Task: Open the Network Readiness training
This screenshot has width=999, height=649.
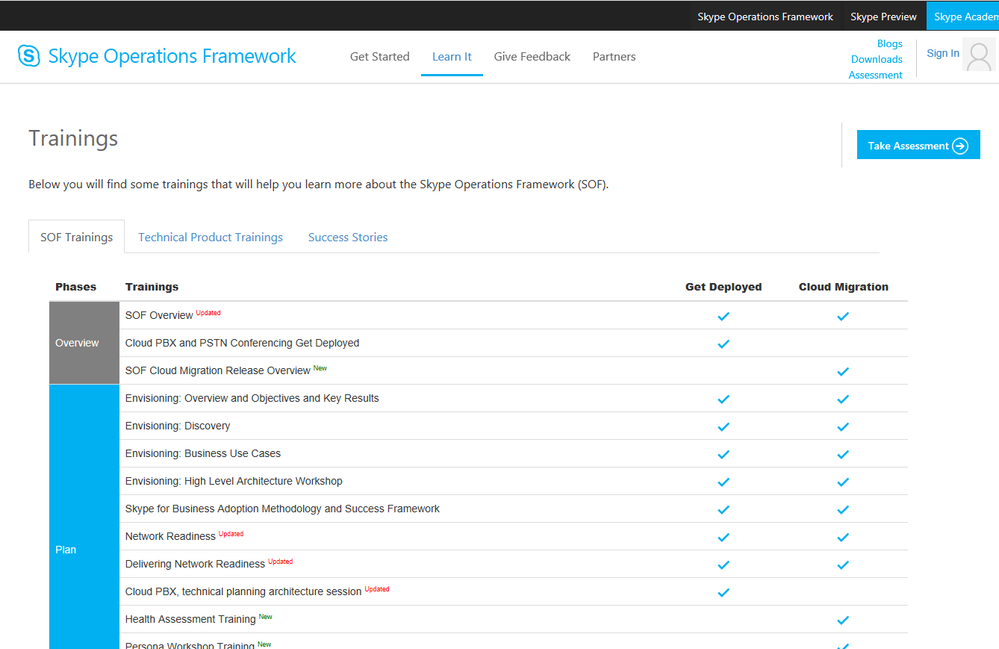Action: pos(170,536)
